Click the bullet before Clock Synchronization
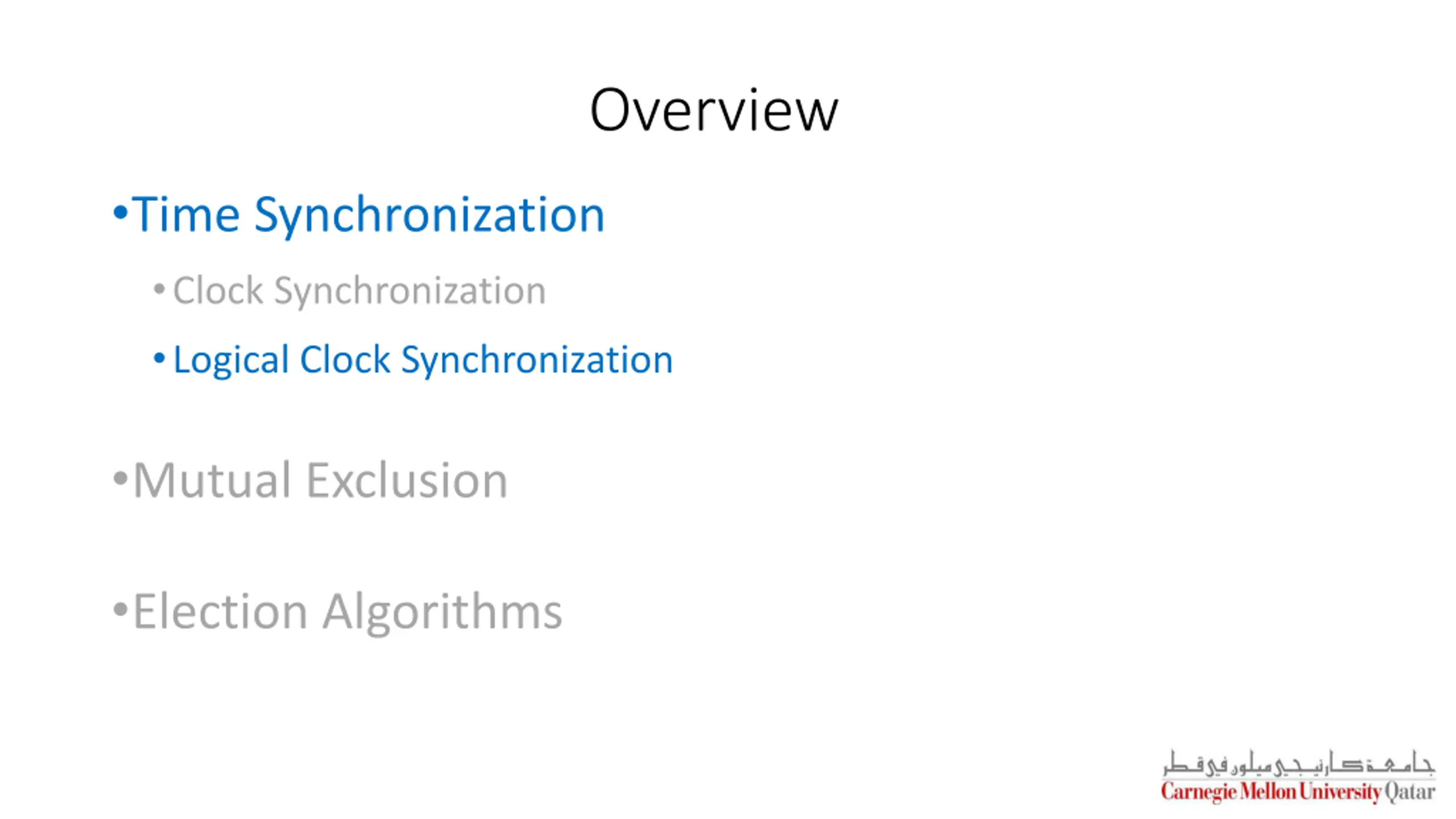The height and width of the screenshot is (819, 1456). coord(159,289)
